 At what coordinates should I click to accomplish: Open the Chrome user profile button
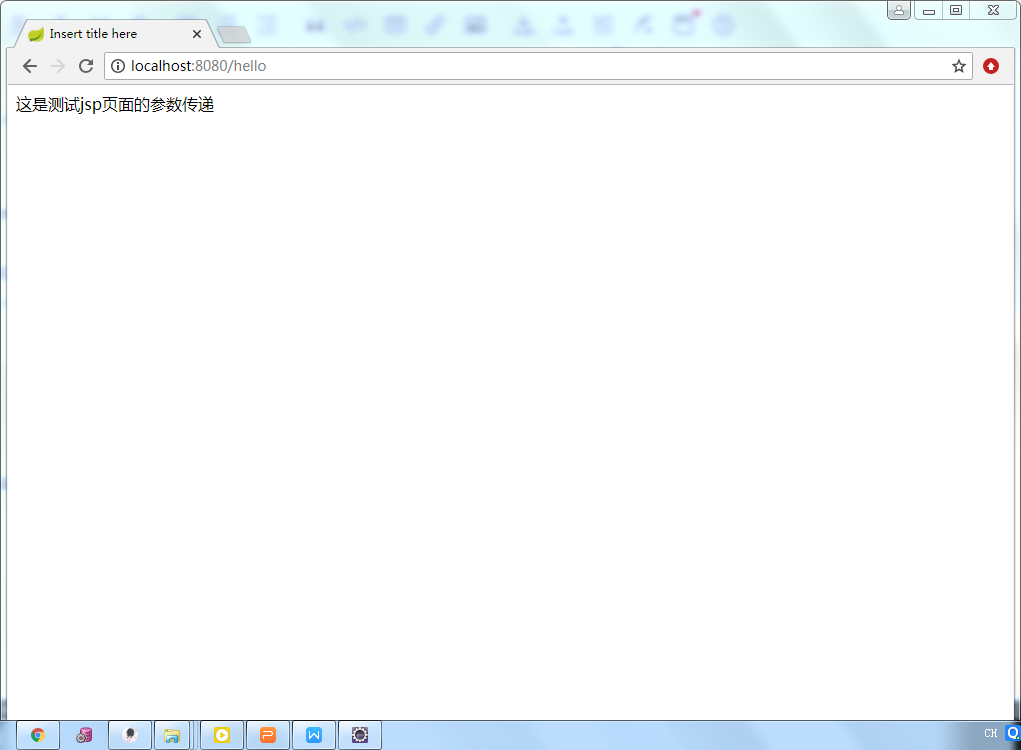tap(899, 10)
